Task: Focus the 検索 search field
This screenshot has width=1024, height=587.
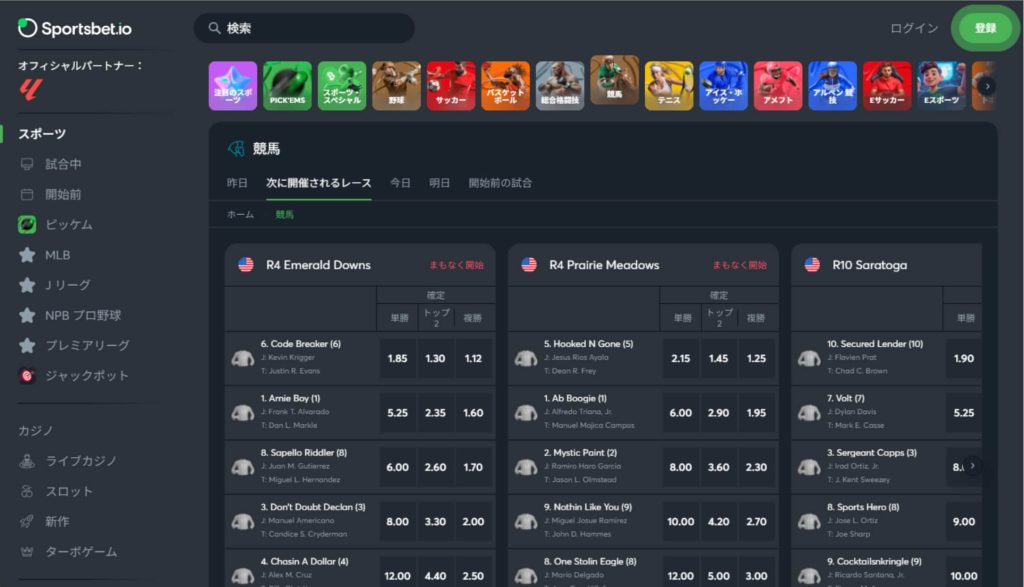Action: (x=304, y=28)
